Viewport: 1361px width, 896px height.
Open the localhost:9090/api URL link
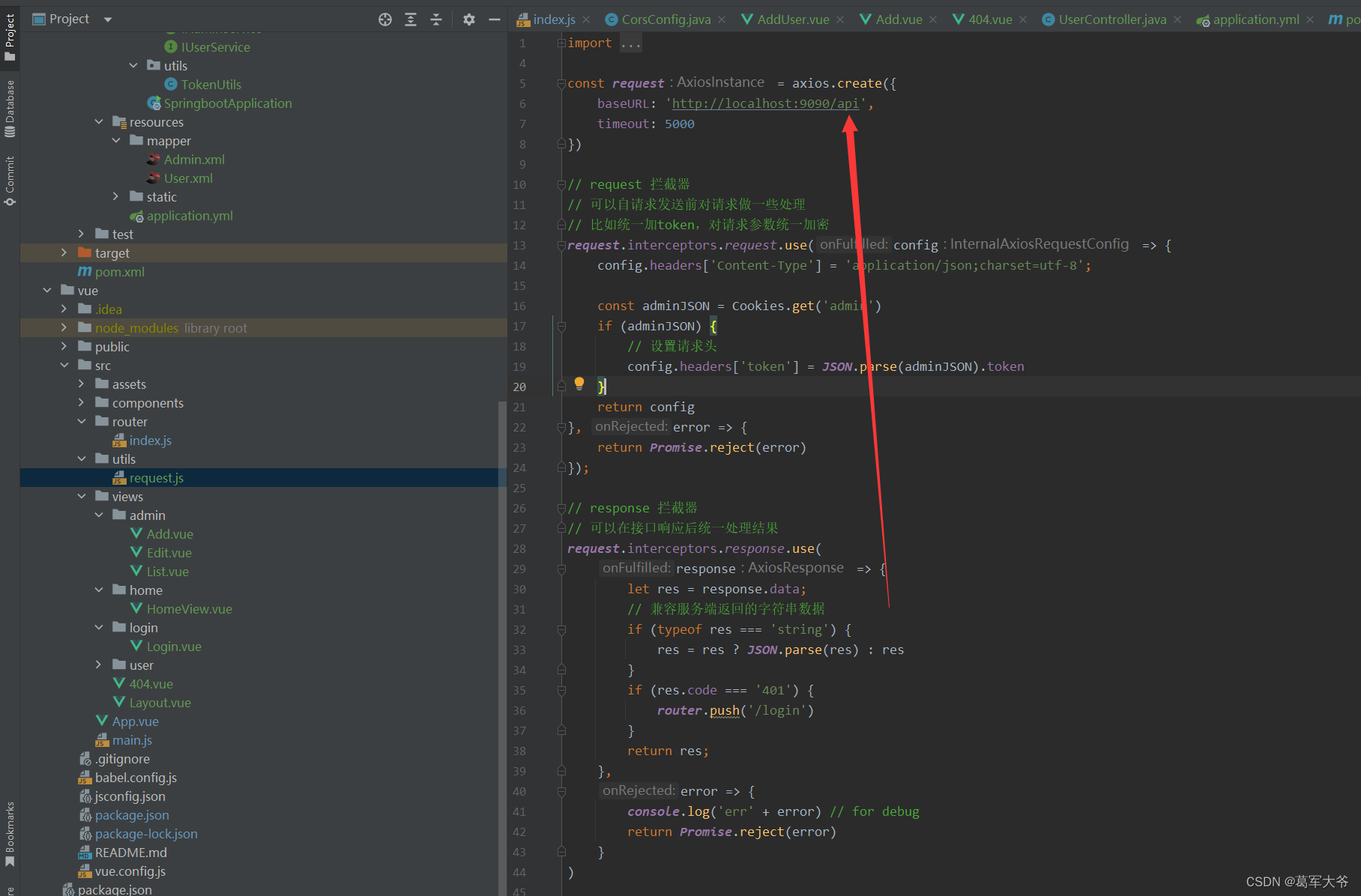pyautogui.click(x=765, y=103)
